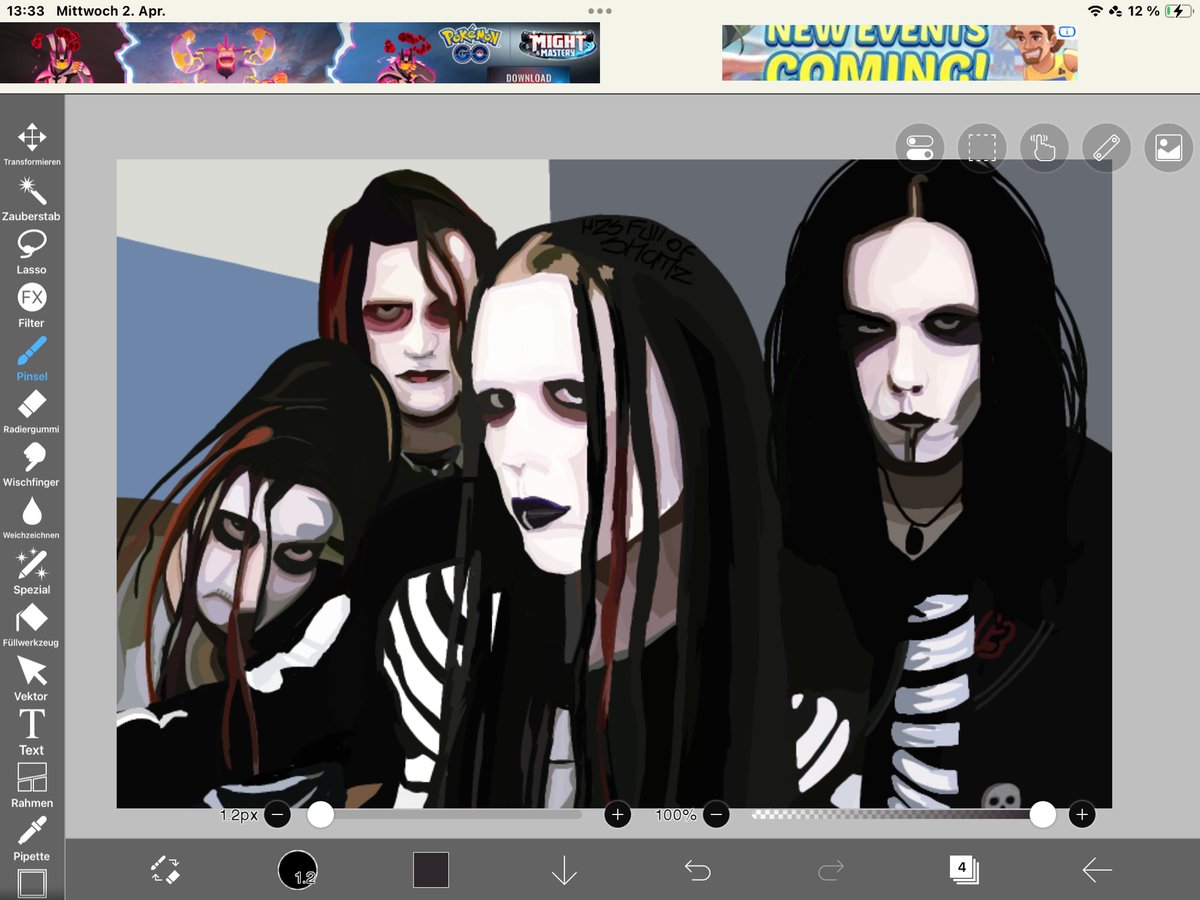This screenshot has width=1200, height=900.
Task: Tap the back arrow button
Action: [x=1097, y=871]
